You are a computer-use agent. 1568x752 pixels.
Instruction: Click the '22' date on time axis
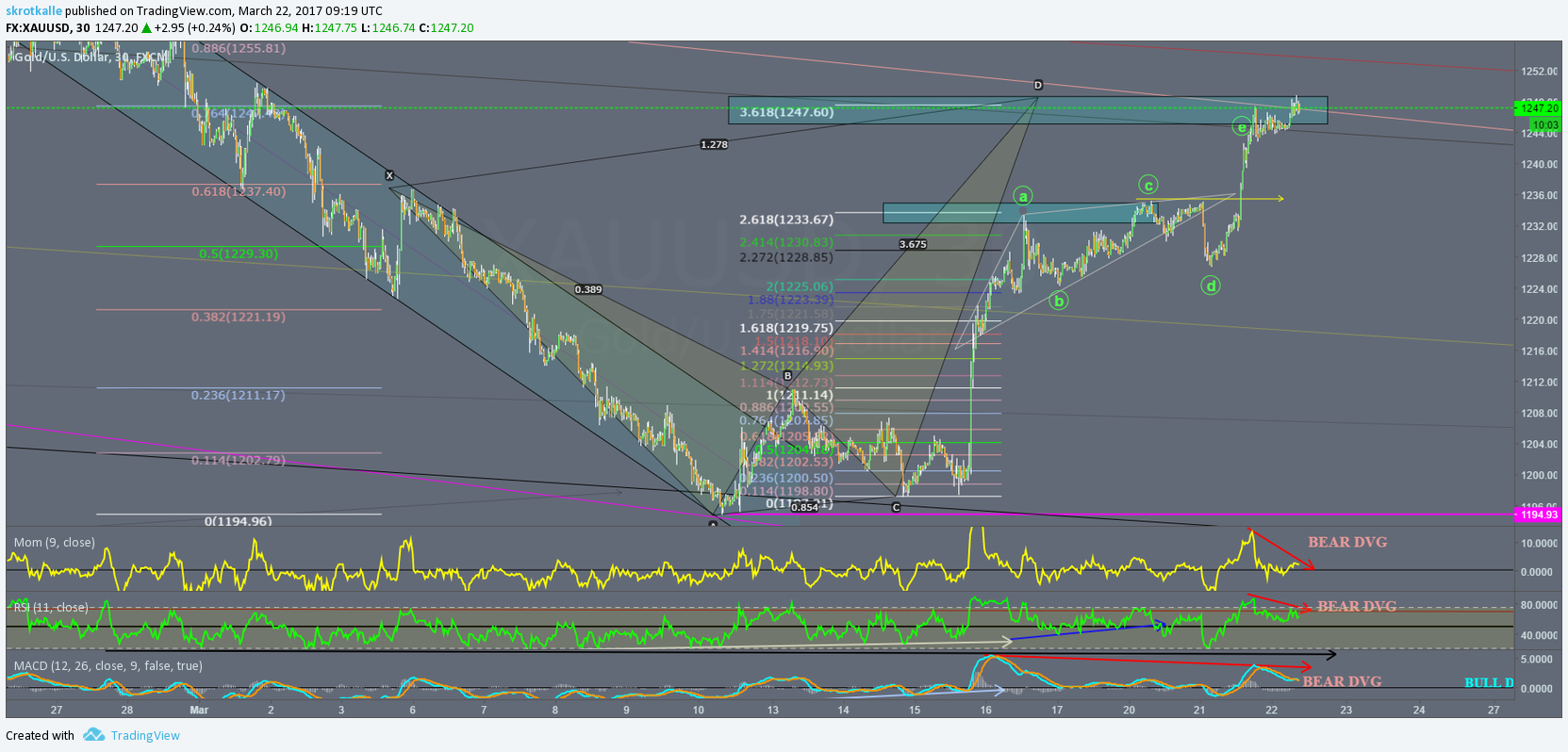1271,710
